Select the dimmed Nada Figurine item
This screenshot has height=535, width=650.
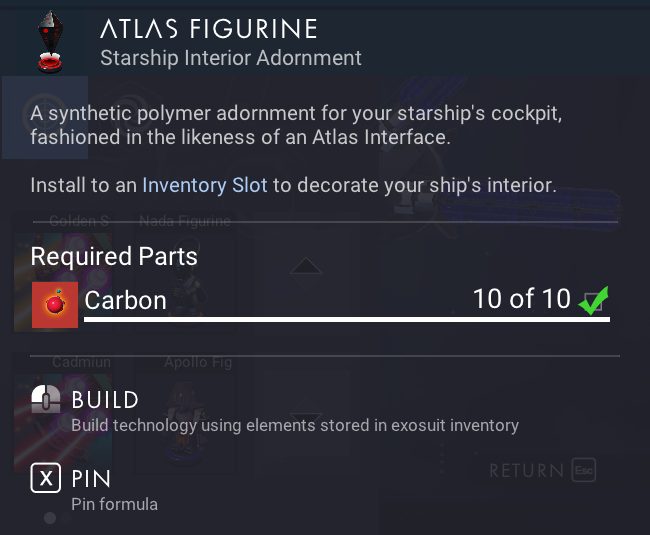(x=185, y=270)
